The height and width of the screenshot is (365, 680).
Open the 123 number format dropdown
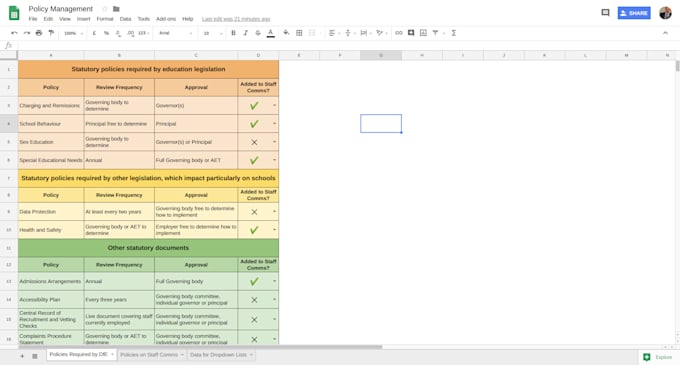[x=144, y=33]
